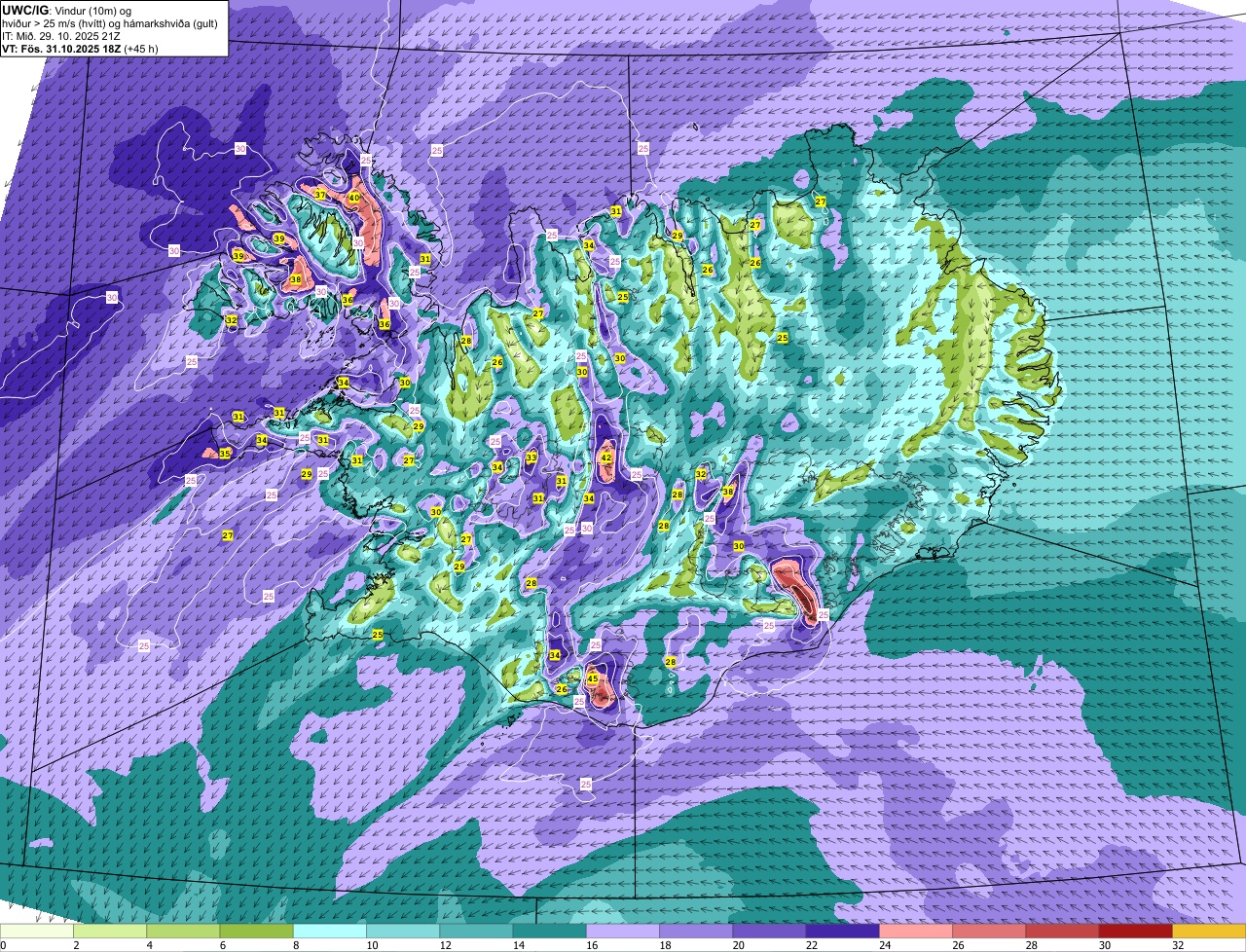This screenshot has width=1246, height=952.
Task: Select the light green 2–4 m/s legend swatch
Action: coord(110,931)
